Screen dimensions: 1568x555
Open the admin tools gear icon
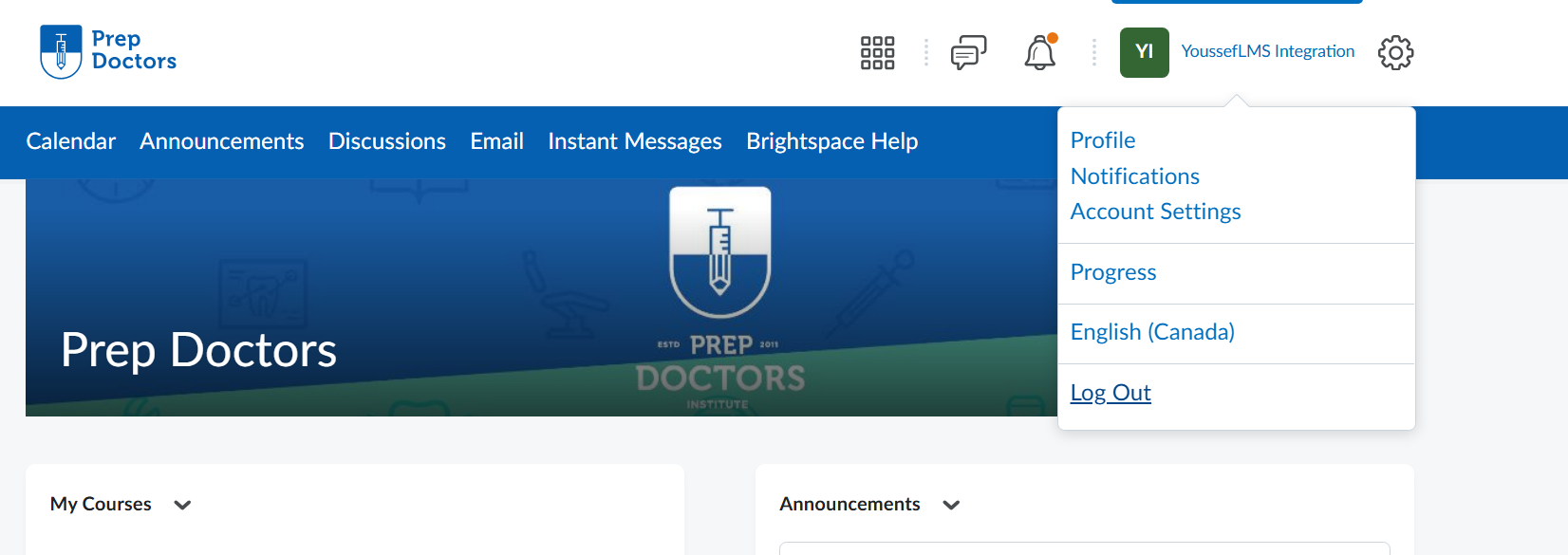point(1395,53)
